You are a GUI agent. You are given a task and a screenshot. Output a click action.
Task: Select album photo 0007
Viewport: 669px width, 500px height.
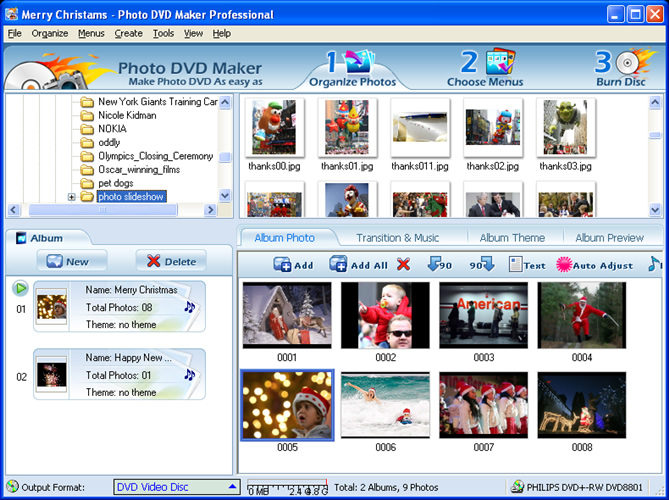tap(484, 405)
